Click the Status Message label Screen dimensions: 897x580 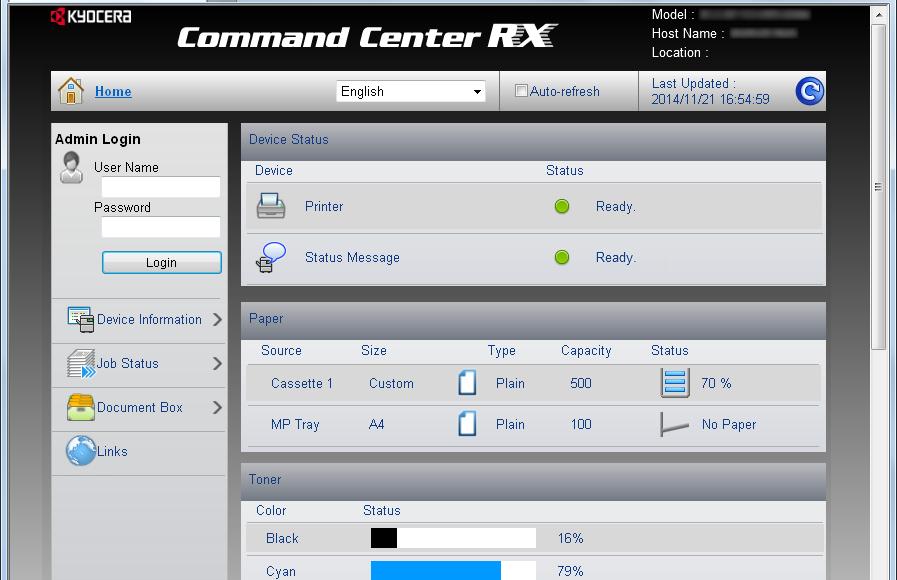352,257
